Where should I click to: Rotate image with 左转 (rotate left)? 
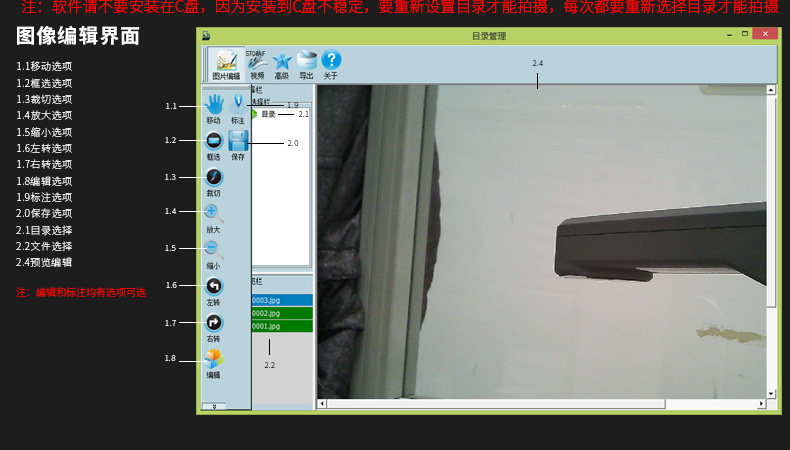pyautogui.click(x=214, y=292)
